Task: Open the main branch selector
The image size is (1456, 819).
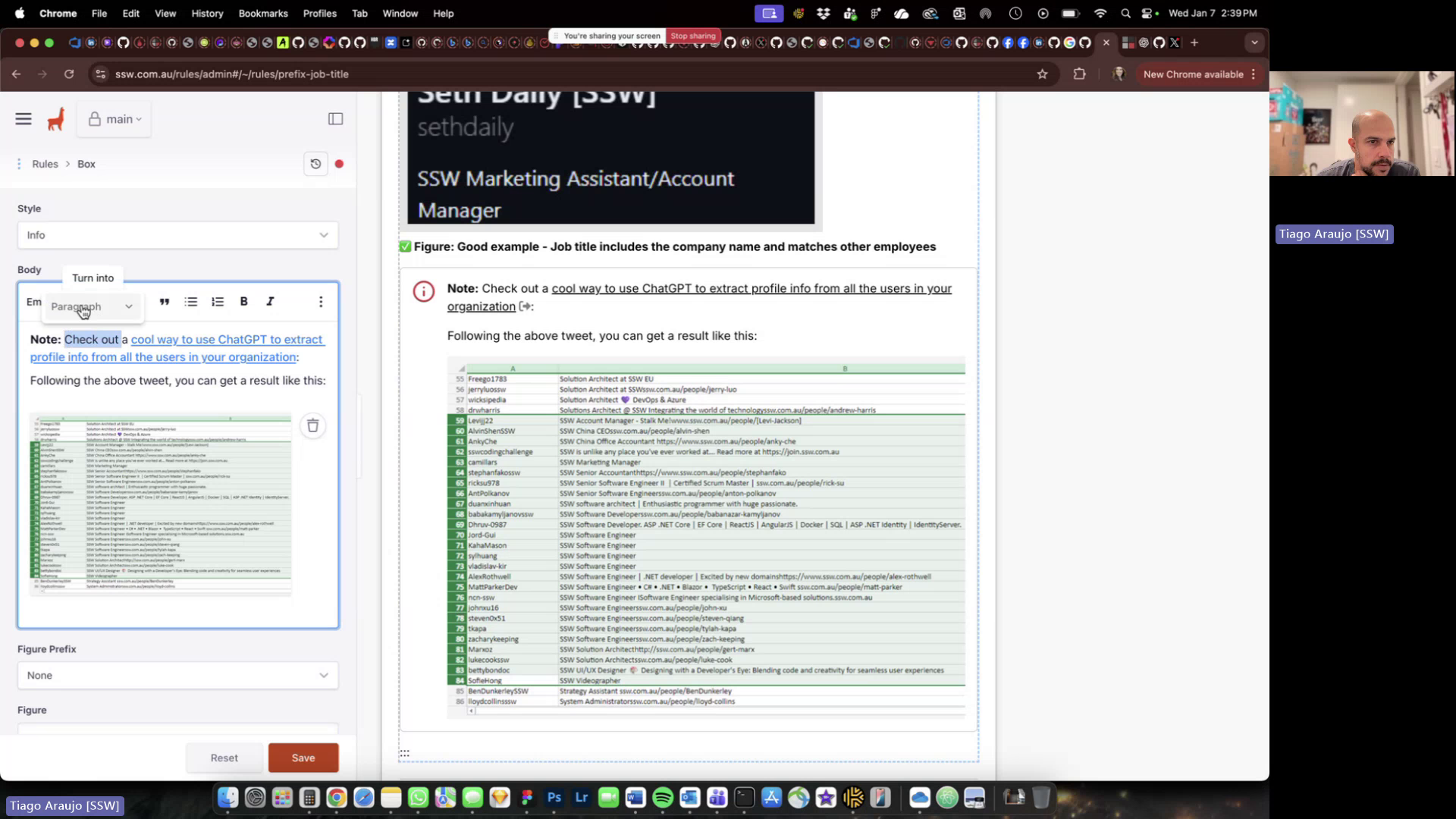Action: click(x=115, y=119)
